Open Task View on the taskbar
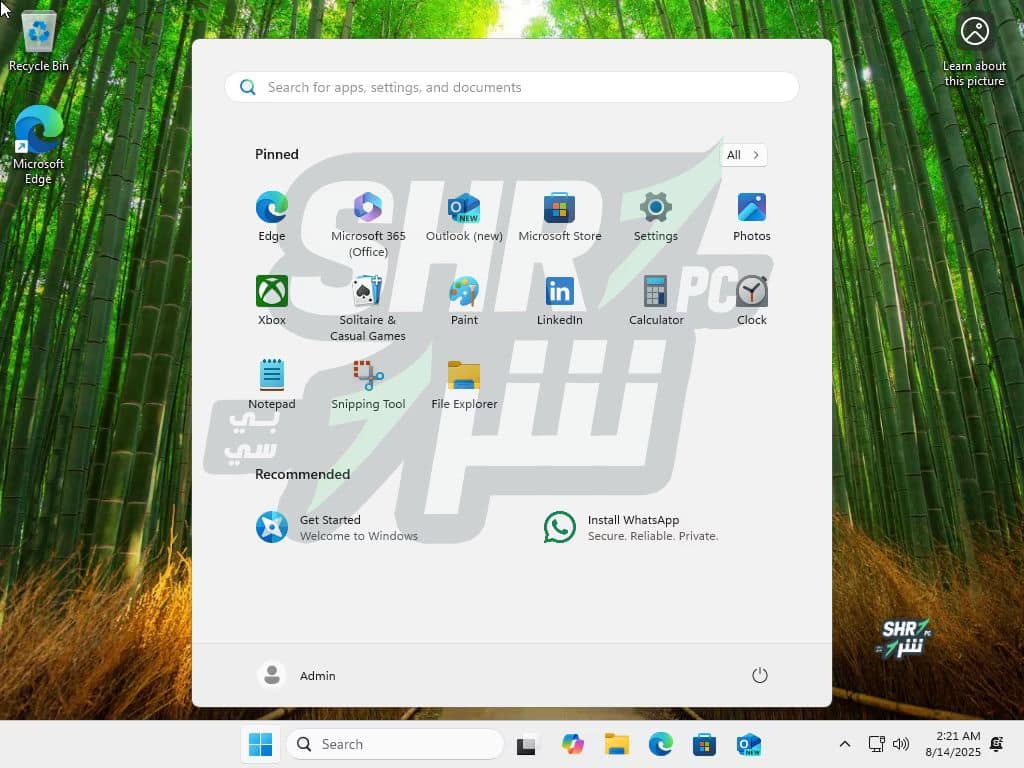1024x768 pixels. [526, 744]
